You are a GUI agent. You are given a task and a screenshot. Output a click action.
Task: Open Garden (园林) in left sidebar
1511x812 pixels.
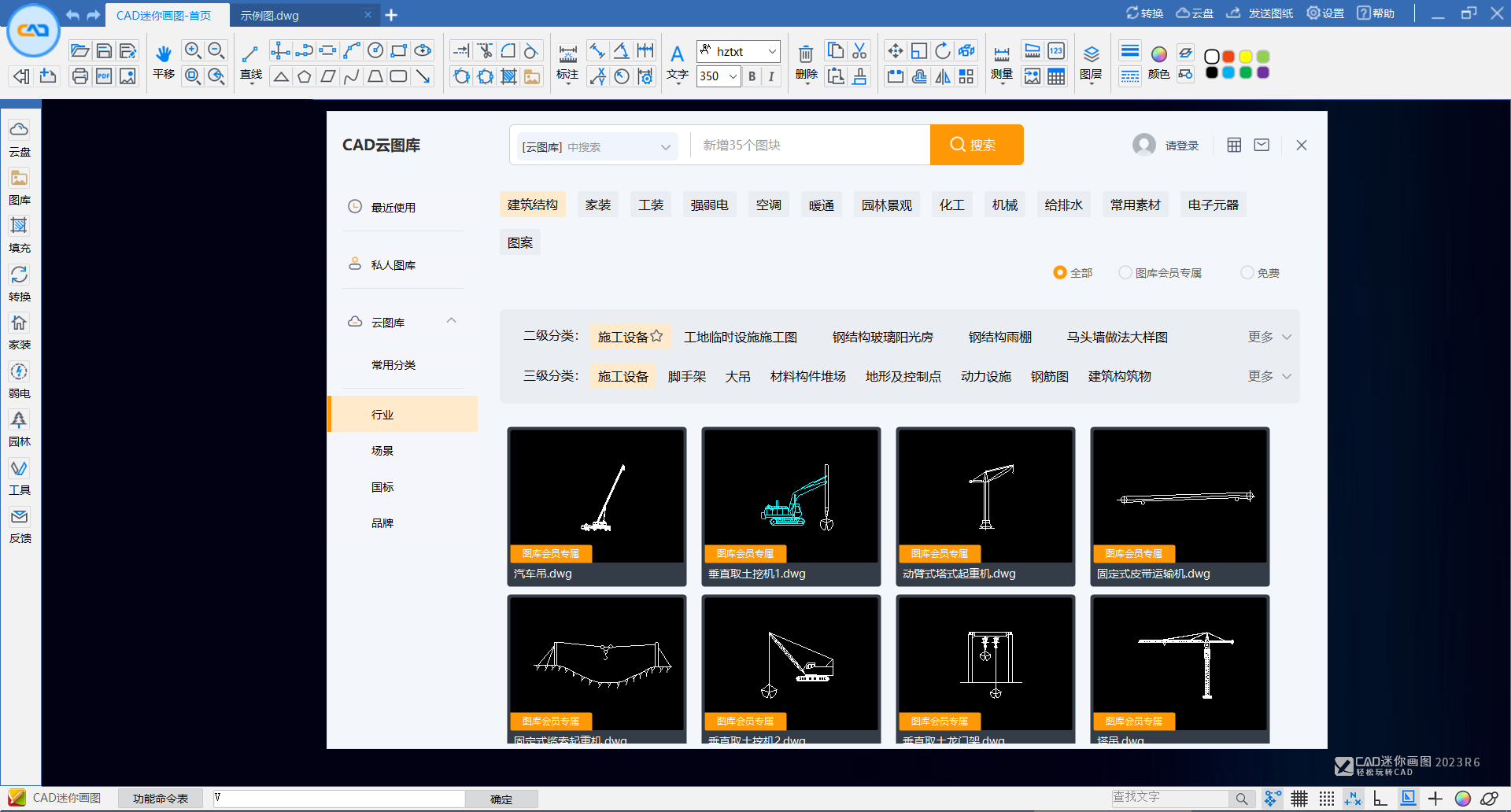click(20, 428)
